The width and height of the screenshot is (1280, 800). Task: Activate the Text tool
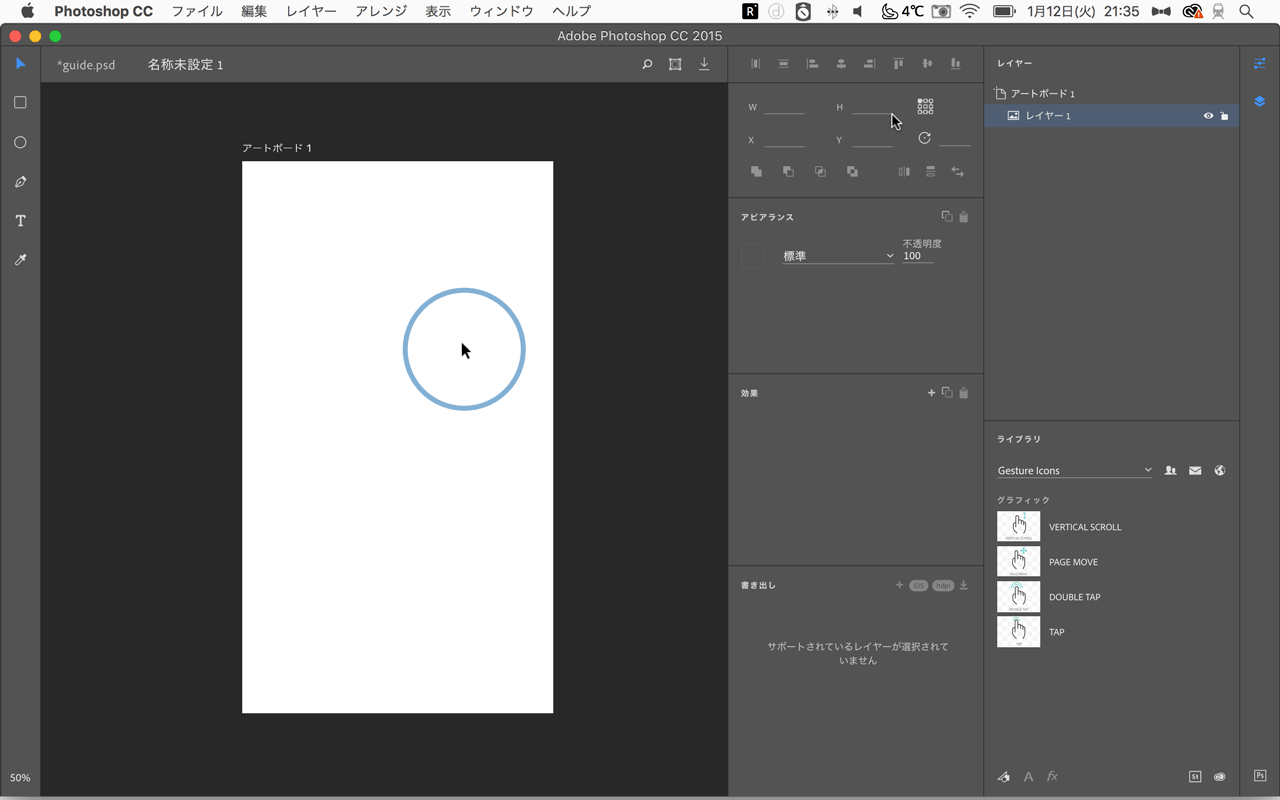click(x=20, y=221)
